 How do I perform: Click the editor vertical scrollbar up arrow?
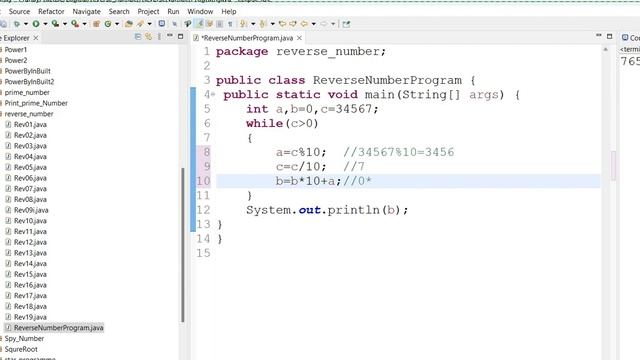606,49
